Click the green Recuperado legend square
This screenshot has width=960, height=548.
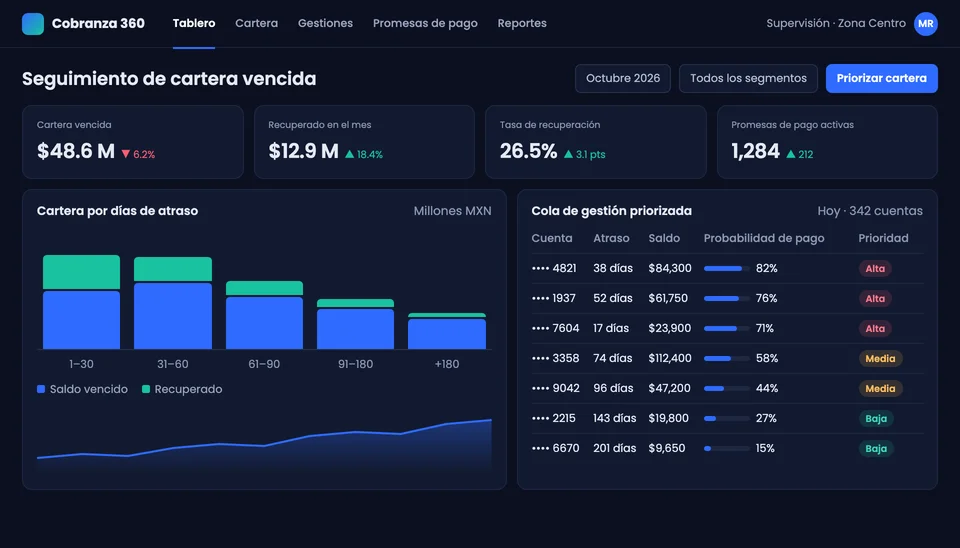[x=146, y=389]
